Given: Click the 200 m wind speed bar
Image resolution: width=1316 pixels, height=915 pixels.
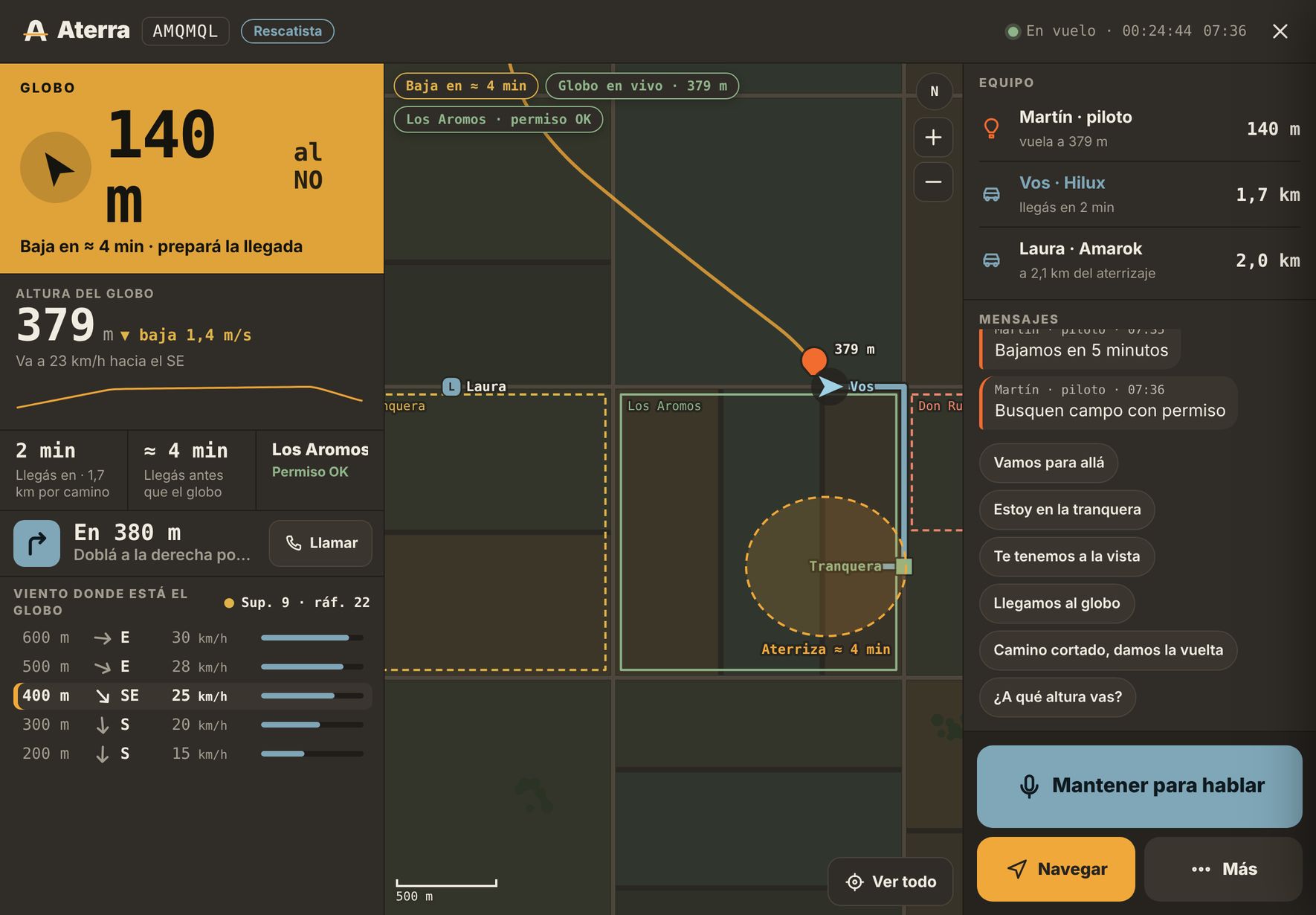Looking at the screenshot, I should coord(312,754).
